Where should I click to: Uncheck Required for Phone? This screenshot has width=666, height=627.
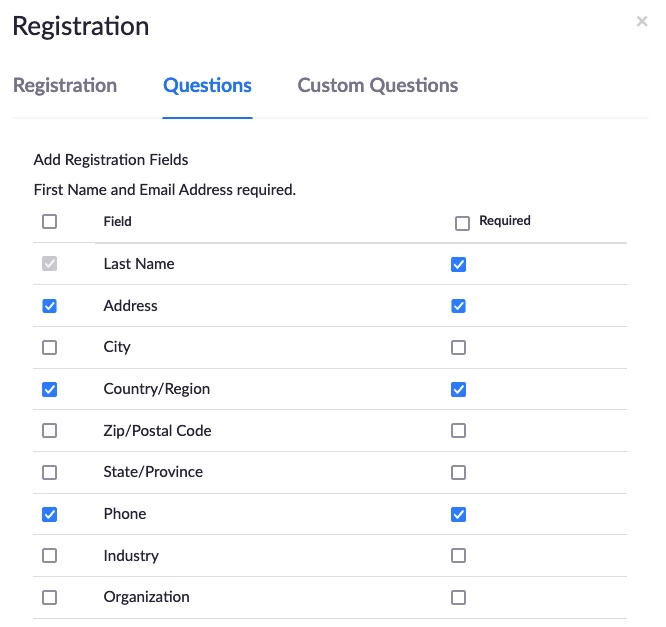459,514
